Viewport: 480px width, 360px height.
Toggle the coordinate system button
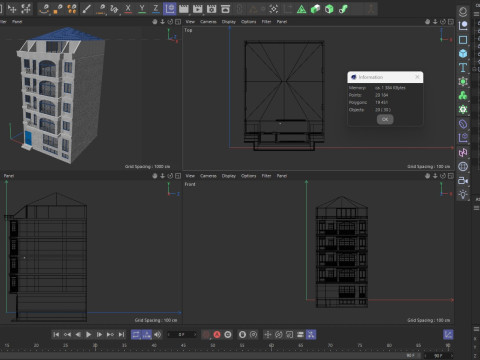170,9
